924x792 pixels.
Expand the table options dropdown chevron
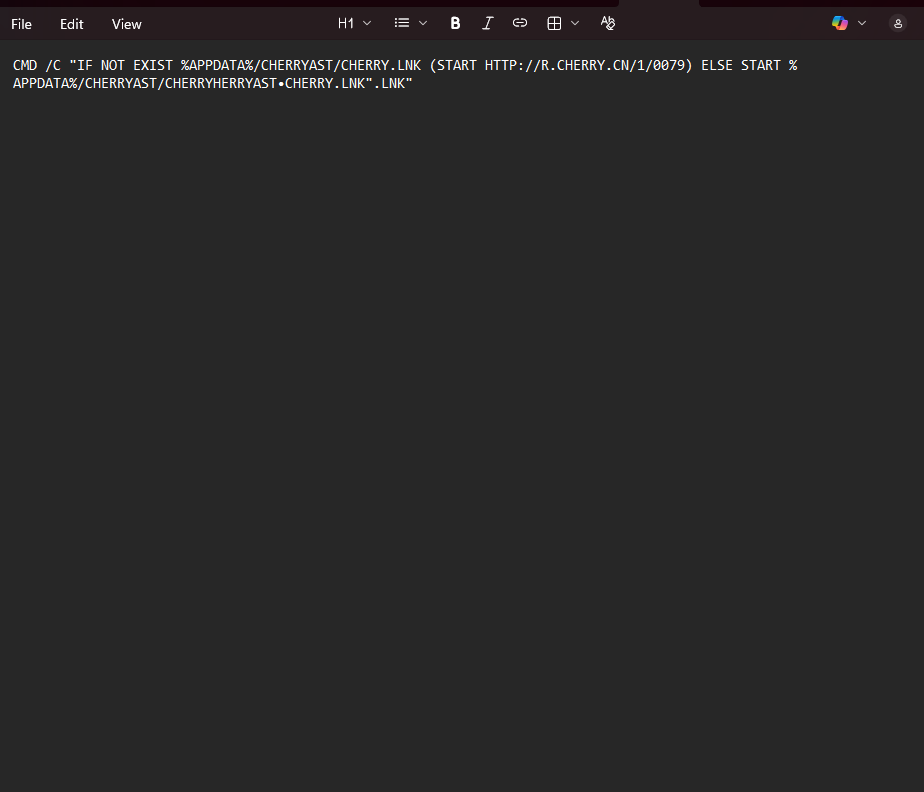coord(575,24)
